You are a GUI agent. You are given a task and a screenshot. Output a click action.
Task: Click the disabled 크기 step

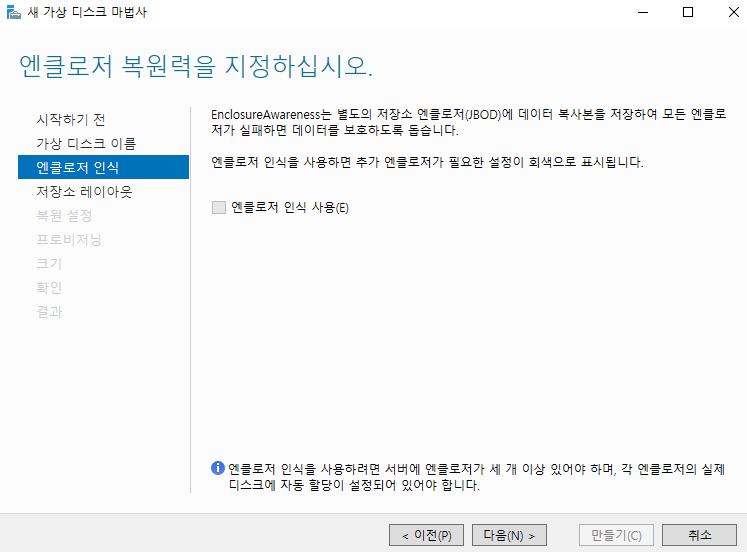coord(49,263)
